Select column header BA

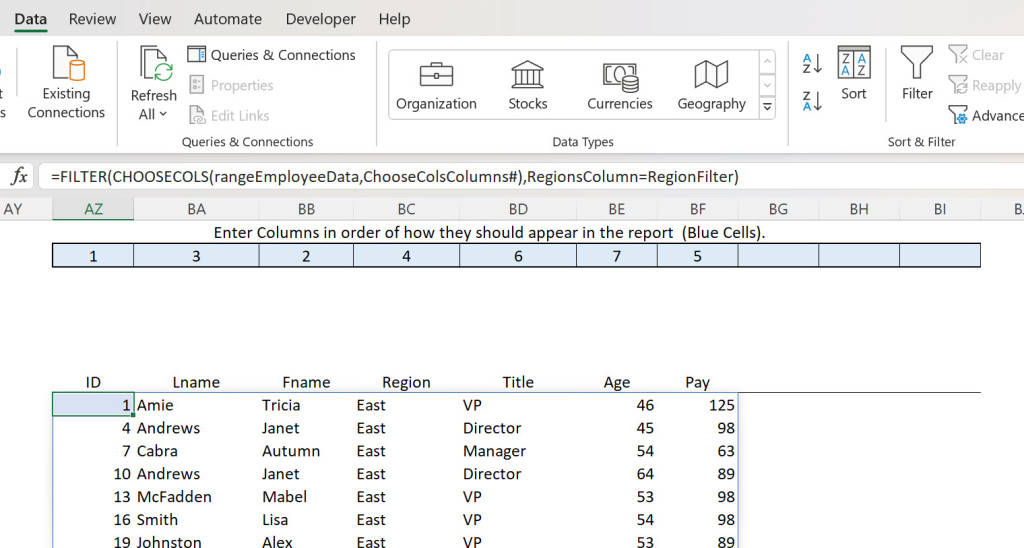point(197,209)
